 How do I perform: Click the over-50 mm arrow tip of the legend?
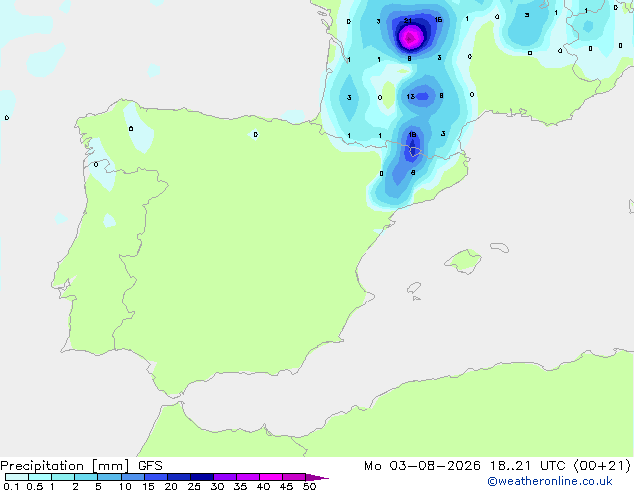tap(317, 477)
